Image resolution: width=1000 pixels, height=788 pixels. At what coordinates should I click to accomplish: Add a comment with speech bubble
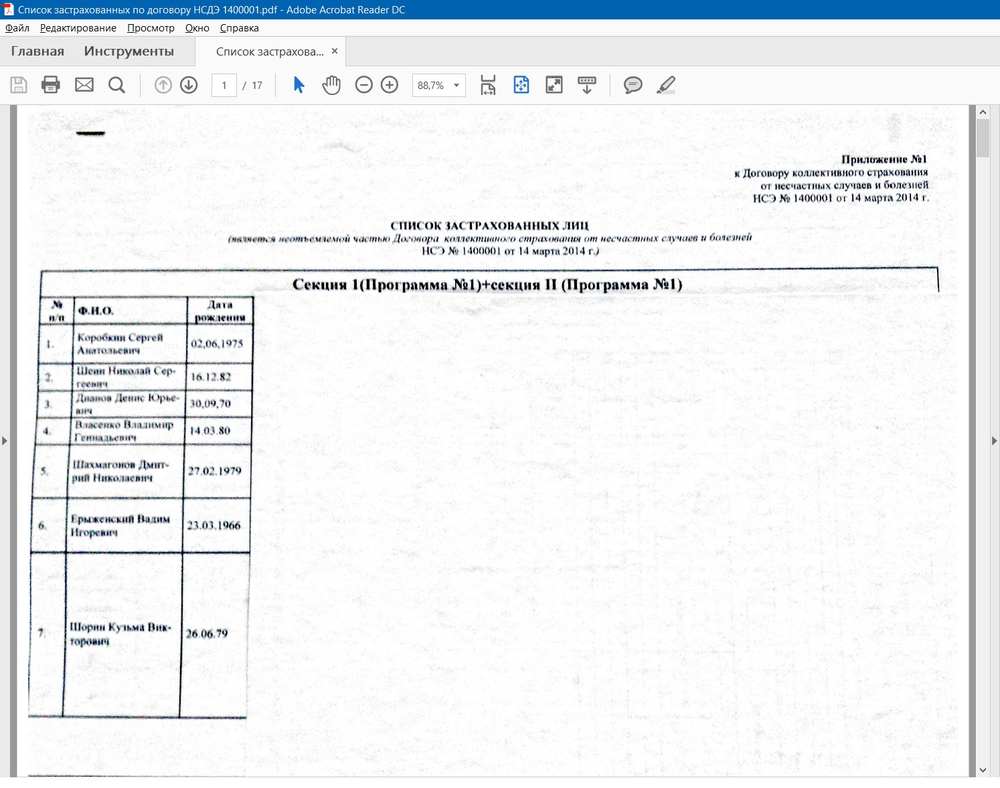pyautogui.click(x=633, y=85)
